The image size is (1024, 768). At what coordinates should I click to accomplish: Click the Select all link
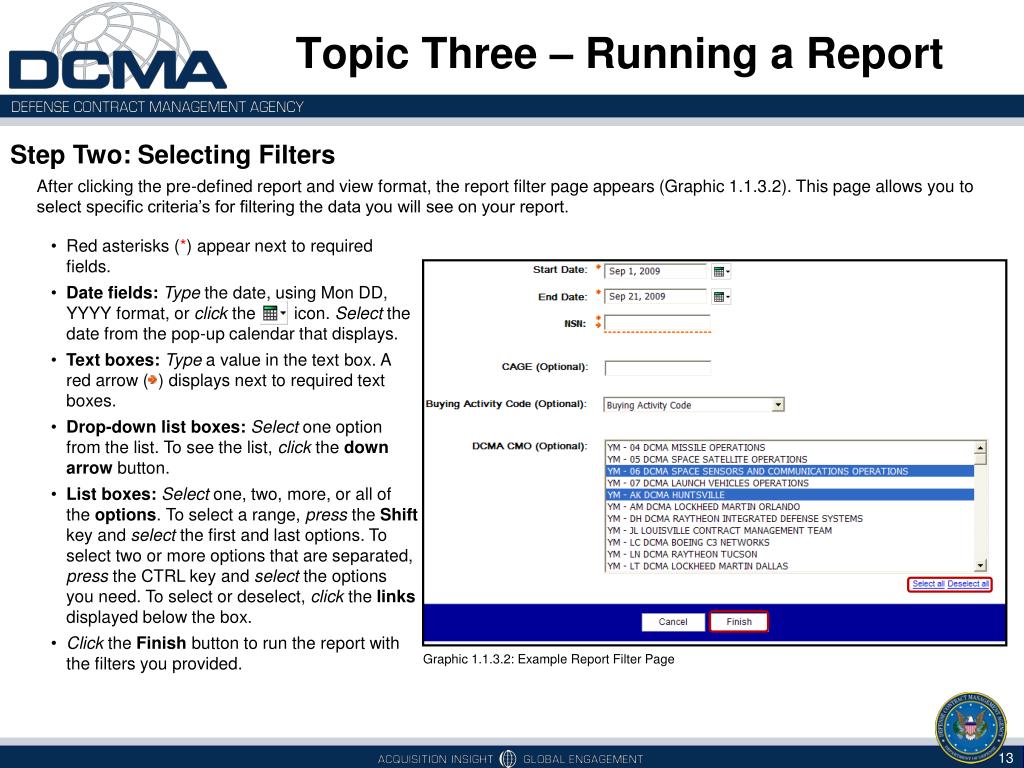click(928, 584)
